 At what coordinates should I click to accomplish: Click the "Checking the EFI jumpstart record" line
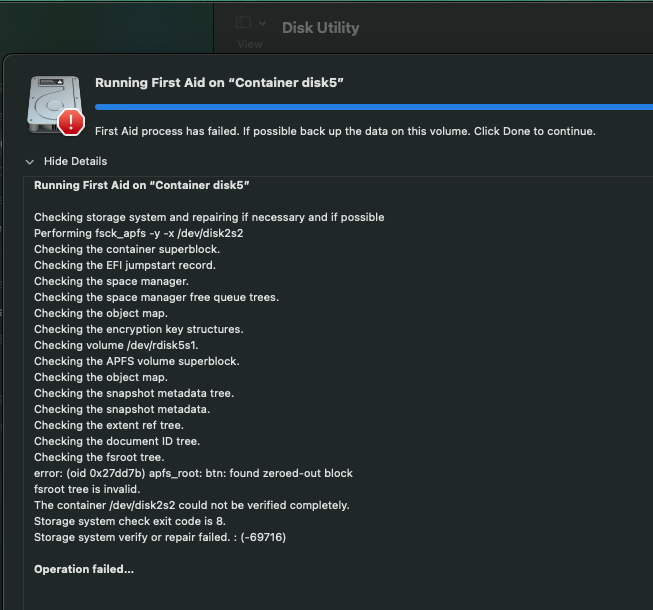coord(124,265)
